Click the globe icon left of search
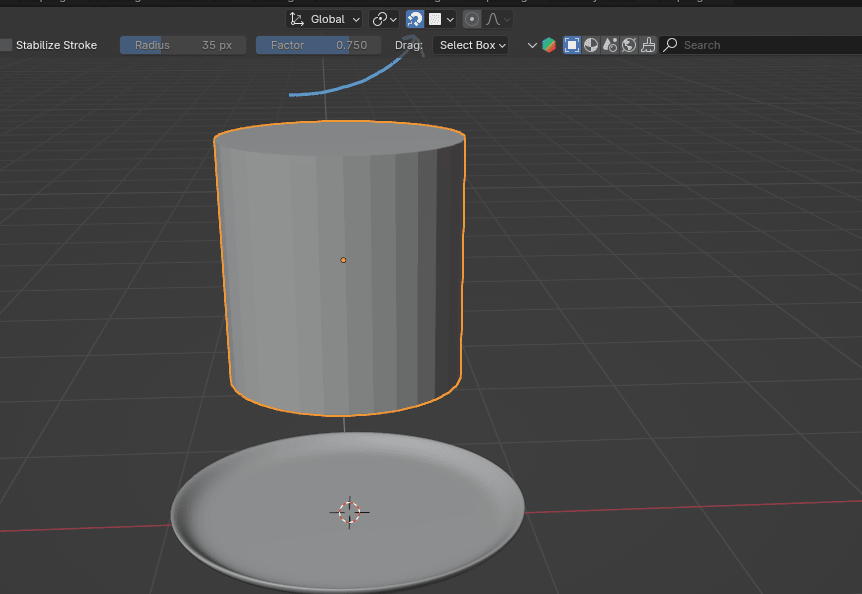This screenshot has height=594, width=862. click(629, 45)
